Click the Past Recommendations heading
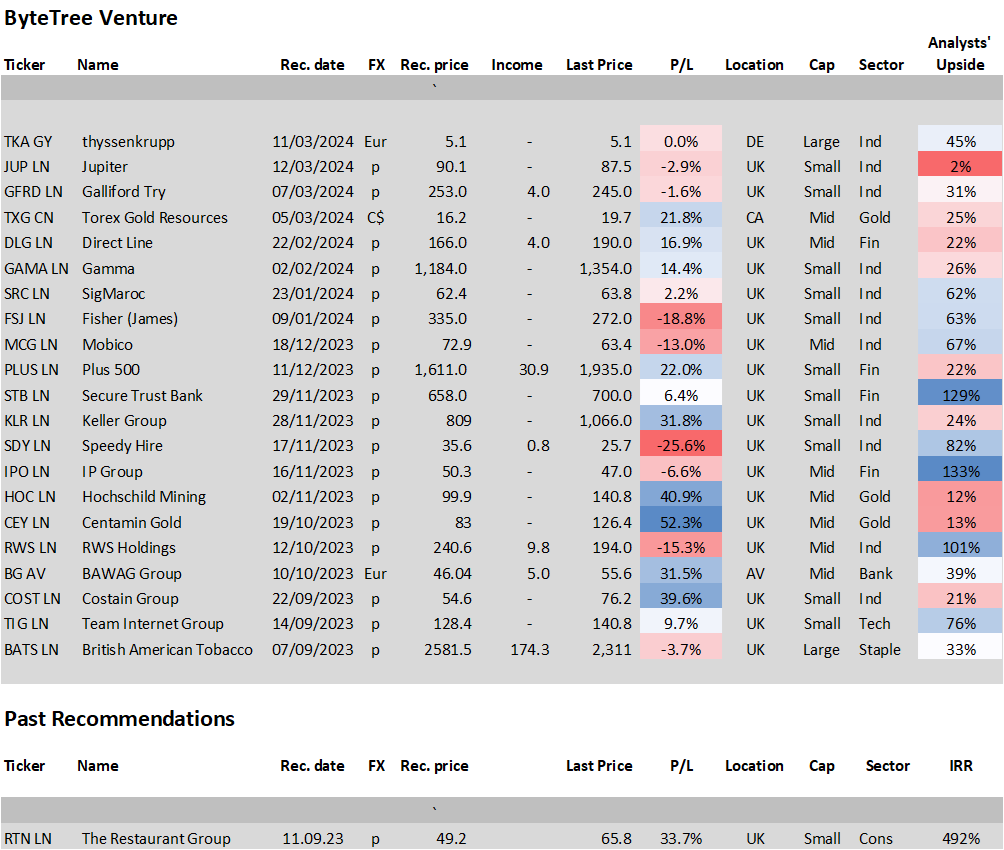 coord(120,719)
